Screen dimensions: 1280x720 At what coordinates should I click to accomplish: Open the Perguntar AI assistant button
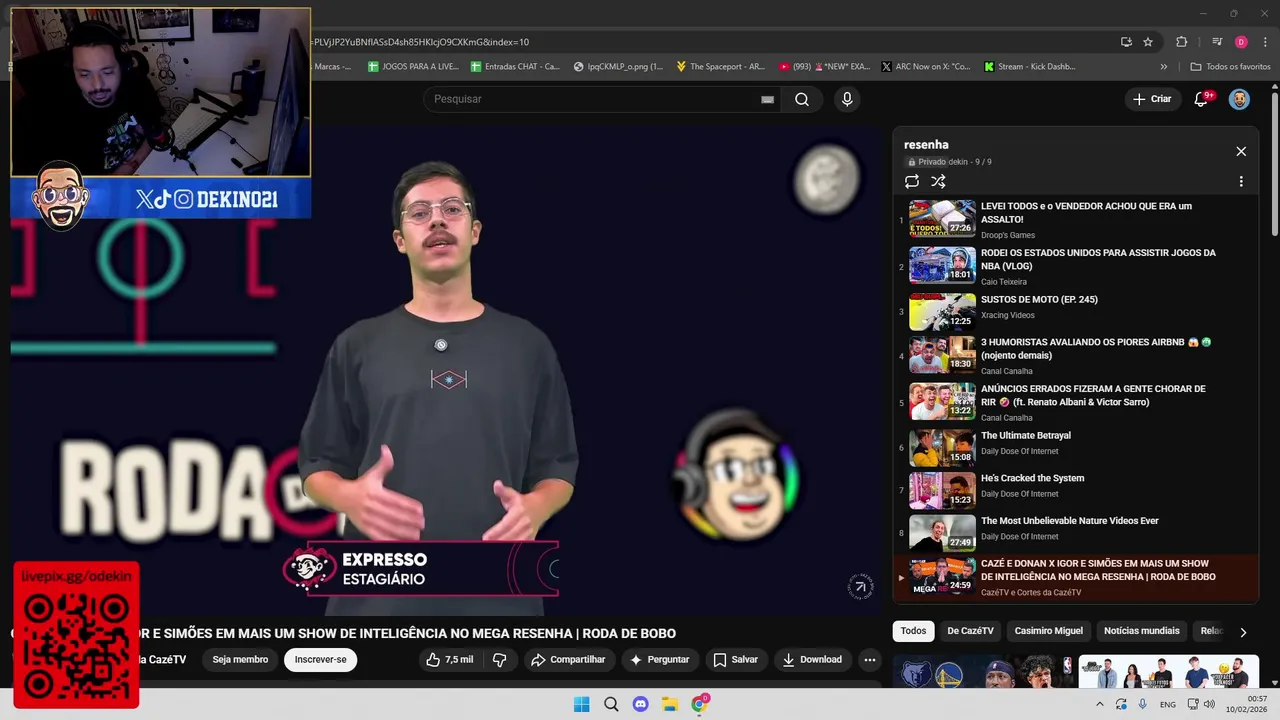tap(659, 659)
